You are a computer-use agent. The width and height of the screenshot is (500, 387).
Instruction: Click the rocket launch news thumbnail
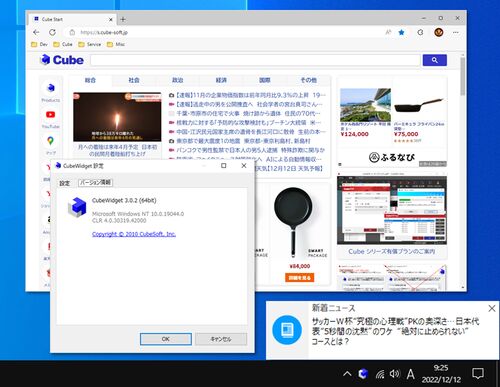pos(117,117)
